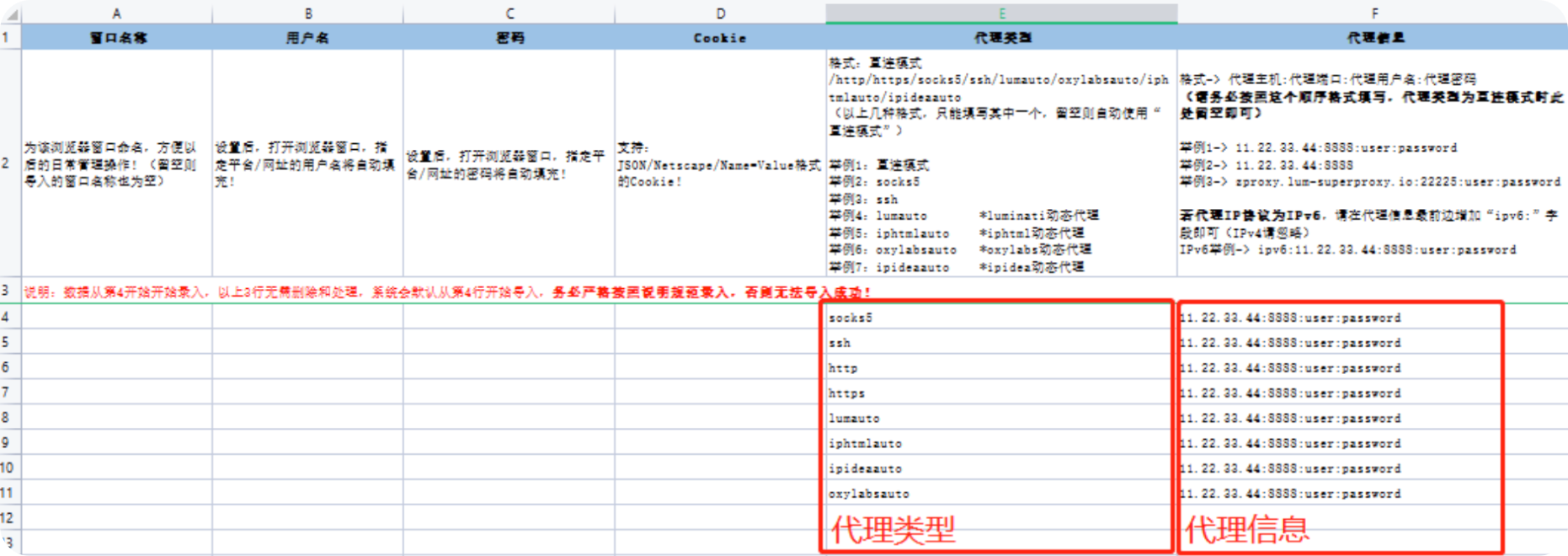Screen dimensions: 1568x556
Task: Click the 代理类型 header cell in row 1
Action: click(1001, 37)
